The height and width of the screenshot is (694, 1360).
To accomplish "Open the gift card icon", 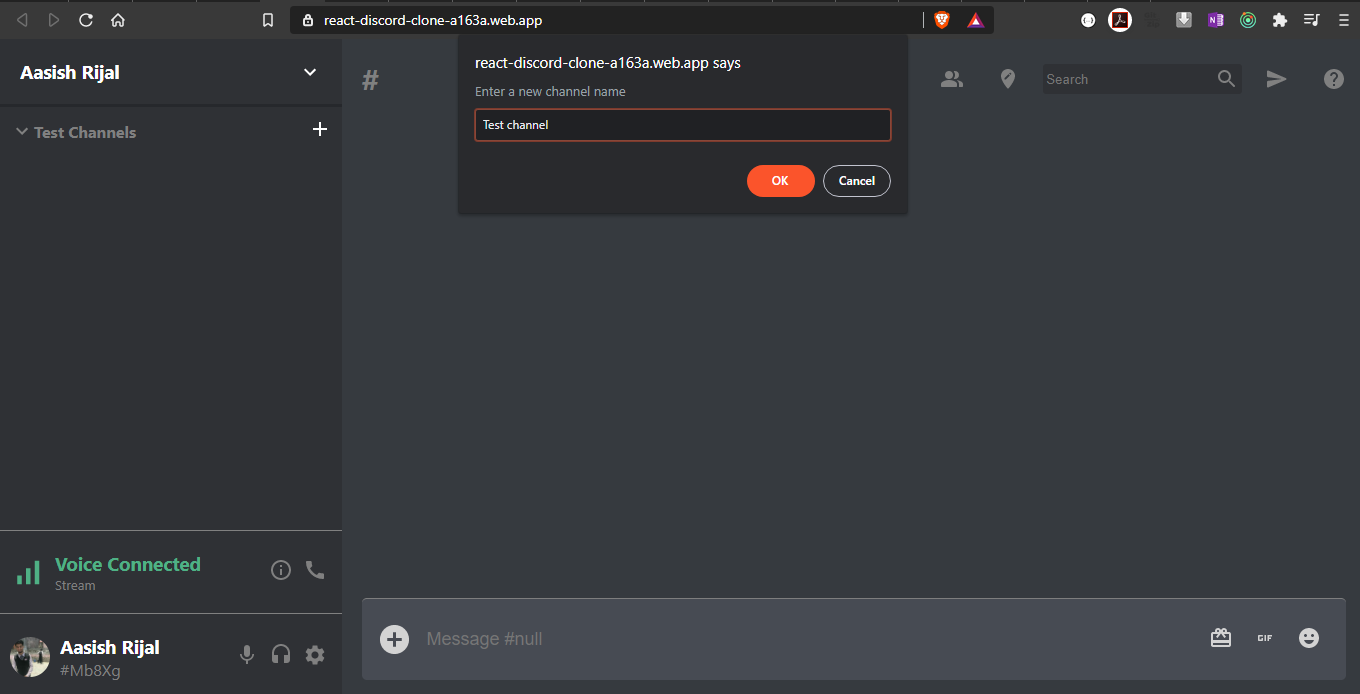I will 1221,638.
